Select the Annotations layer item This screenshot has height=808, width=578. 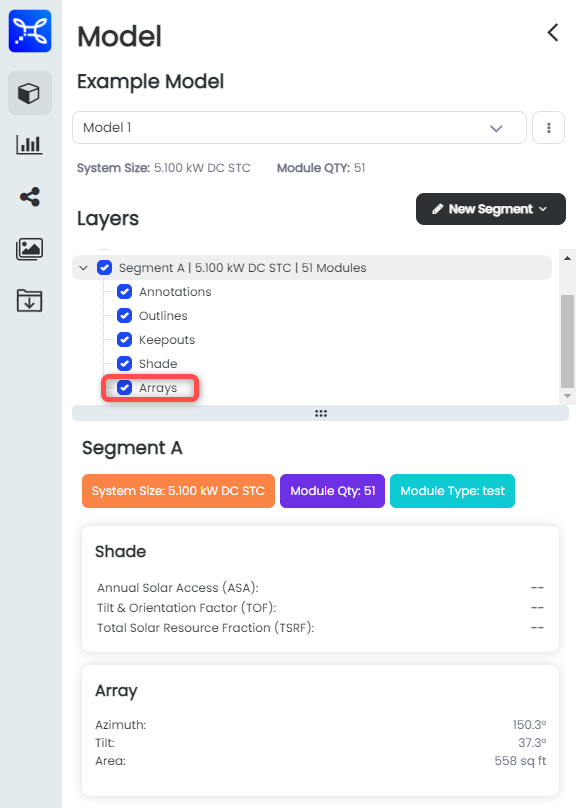(175, 292)
